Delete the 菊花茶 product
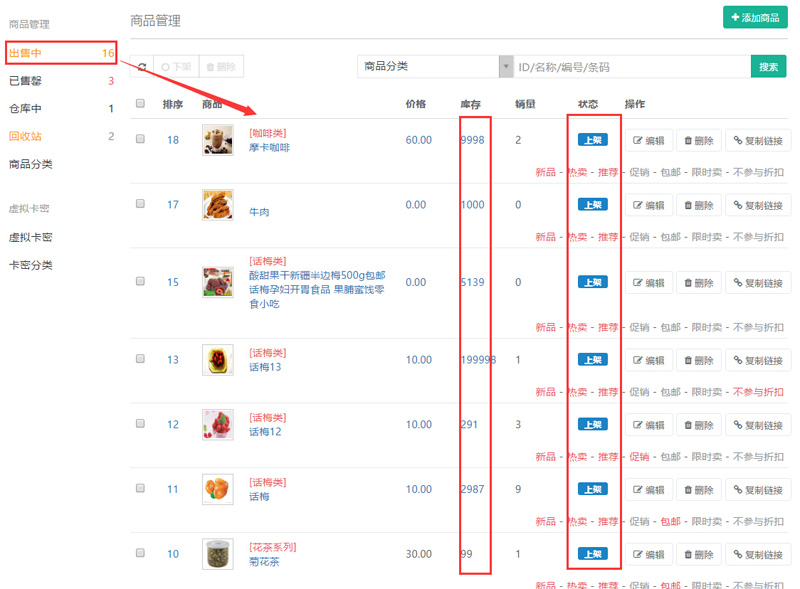The image size is (800, 589). [699, 555]
